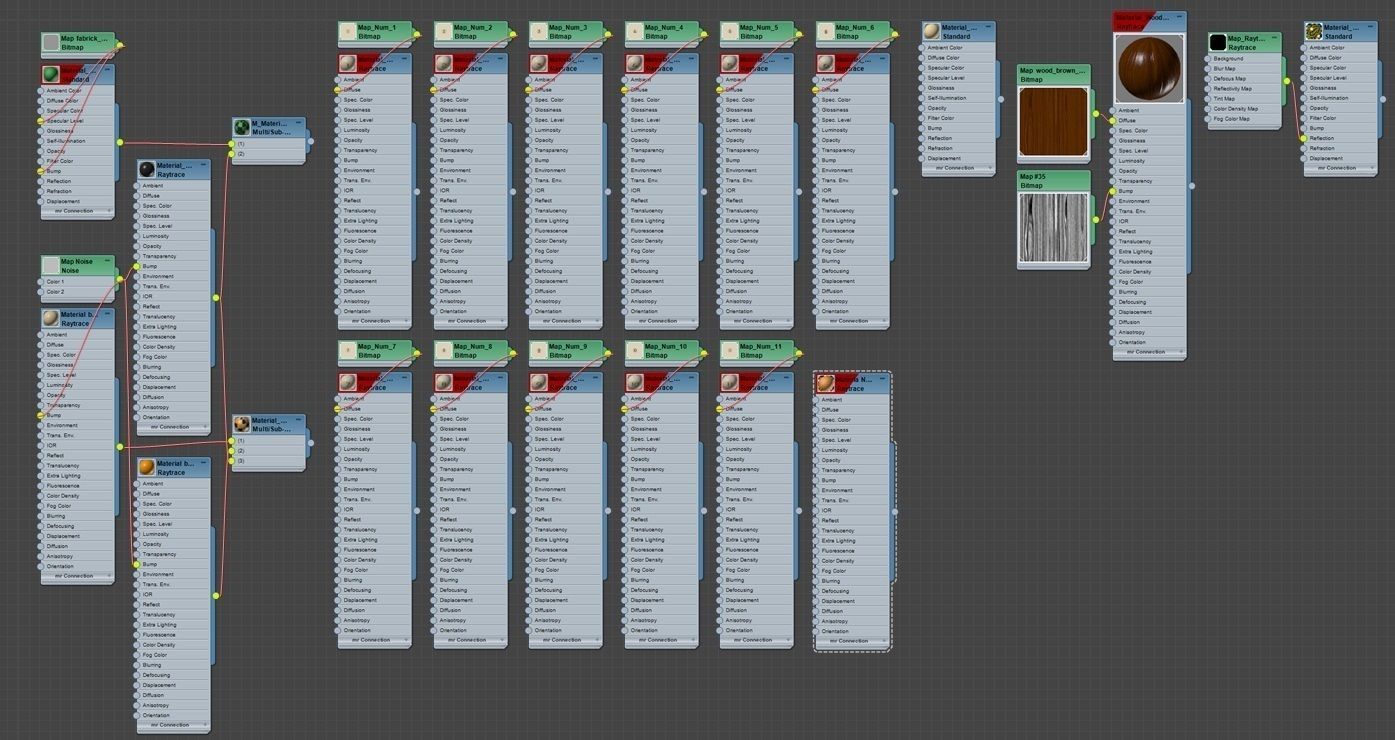Click the output socket of the wood Raytrace node

point(1190,185)
